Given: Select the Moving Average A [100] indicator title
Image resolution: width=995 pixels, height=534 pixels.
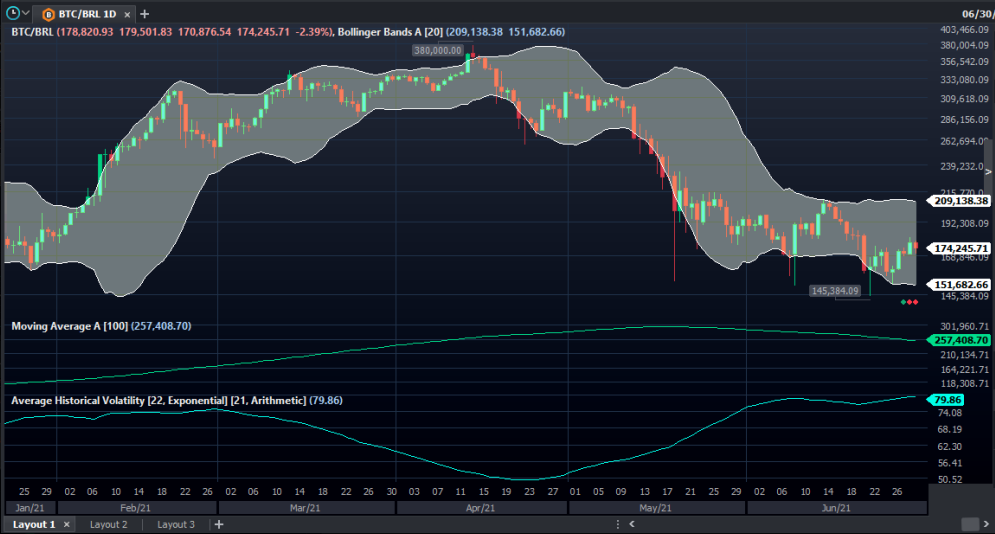Looking at the screenshot, I should (x=69, y=326).
